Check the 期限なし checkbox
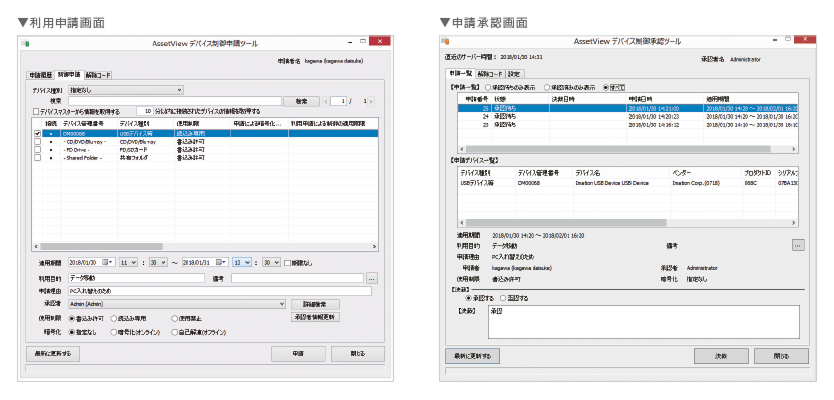 (x=288, y=262)
